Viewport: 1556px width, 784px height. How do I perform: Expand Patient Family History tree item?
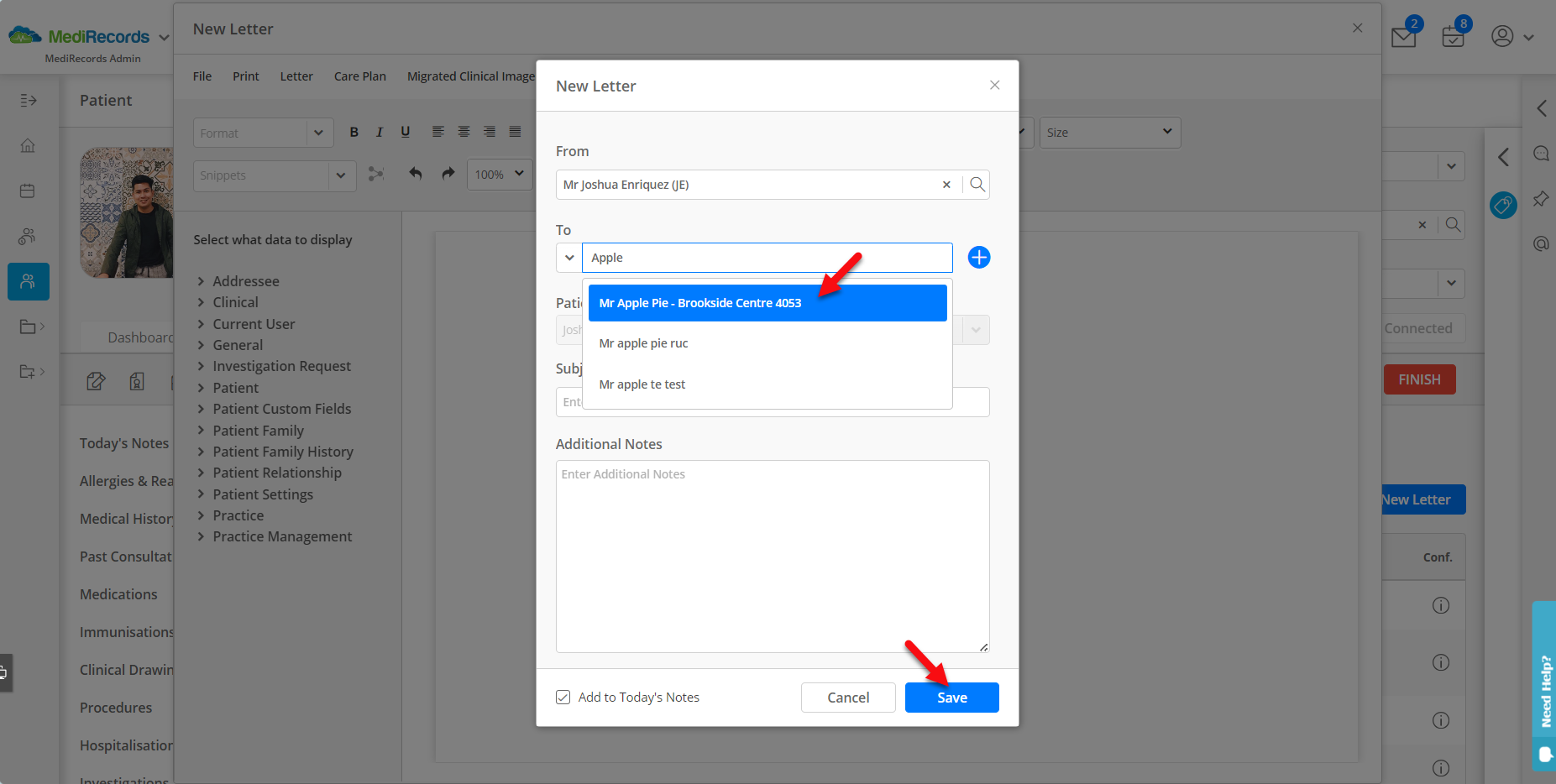click(x=201, y=452)
